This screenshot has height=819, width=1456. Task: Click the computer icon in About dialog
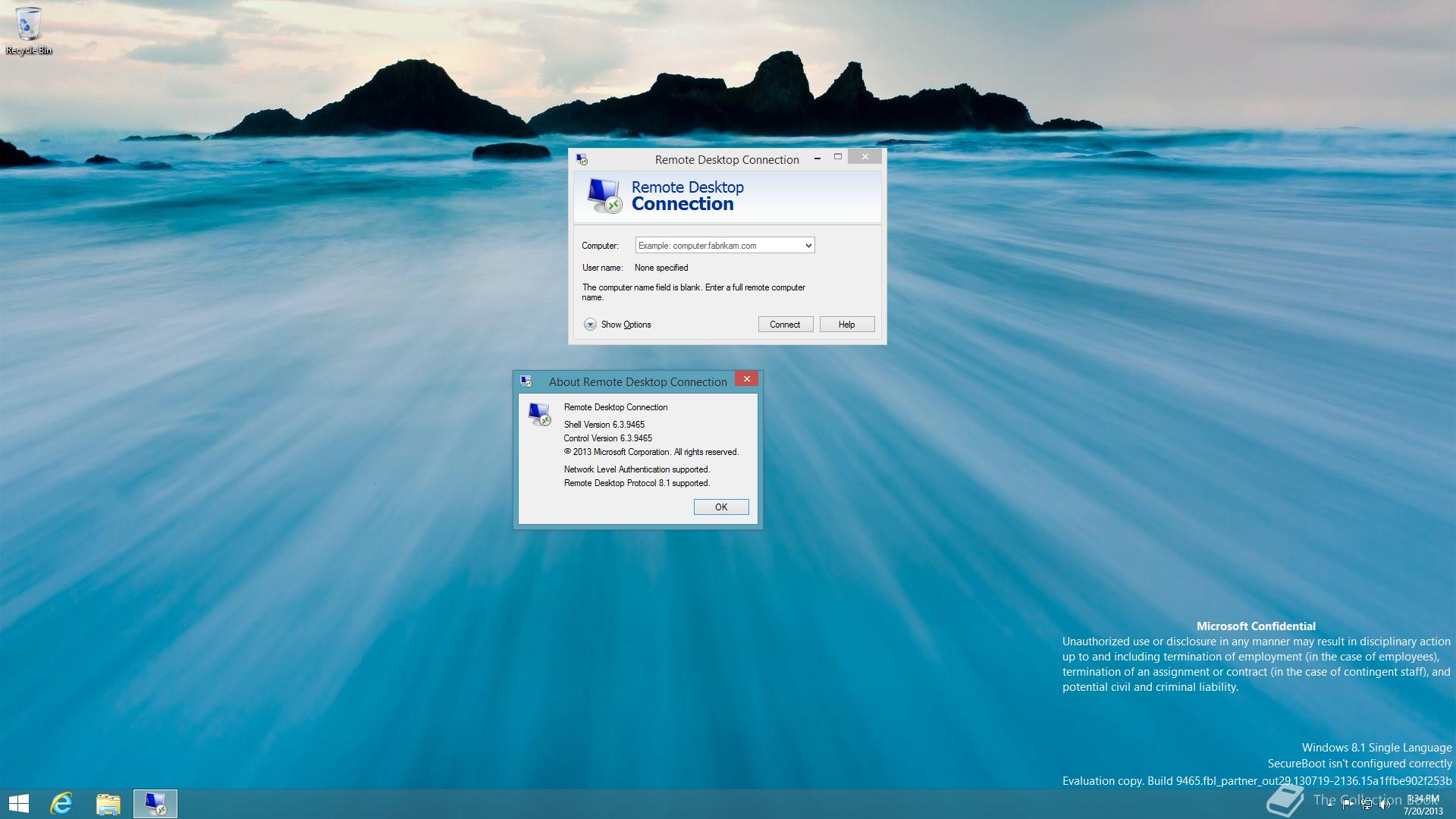pyautogui.click(x=539, y=414)
